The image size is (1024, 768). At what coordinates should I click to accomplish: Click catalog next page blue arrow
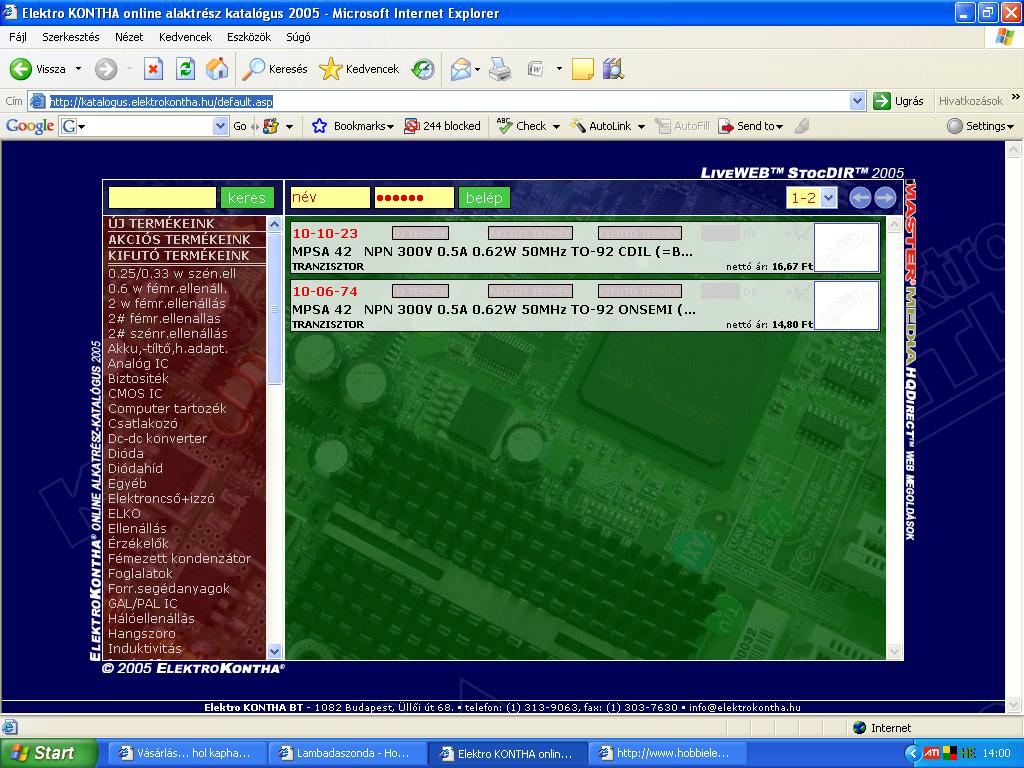click(885, 198)
